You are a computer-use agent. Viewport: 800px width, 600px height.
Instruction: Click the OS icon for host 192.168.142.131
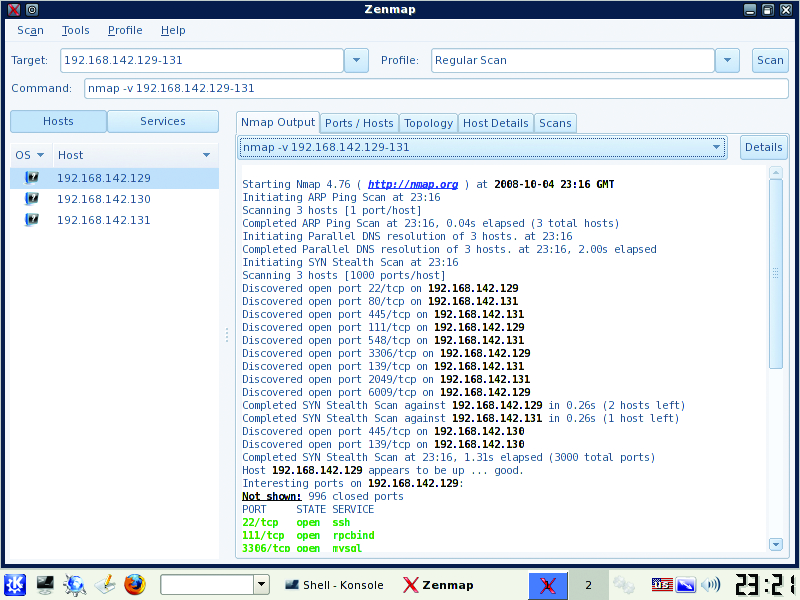[x=32, y=220]
